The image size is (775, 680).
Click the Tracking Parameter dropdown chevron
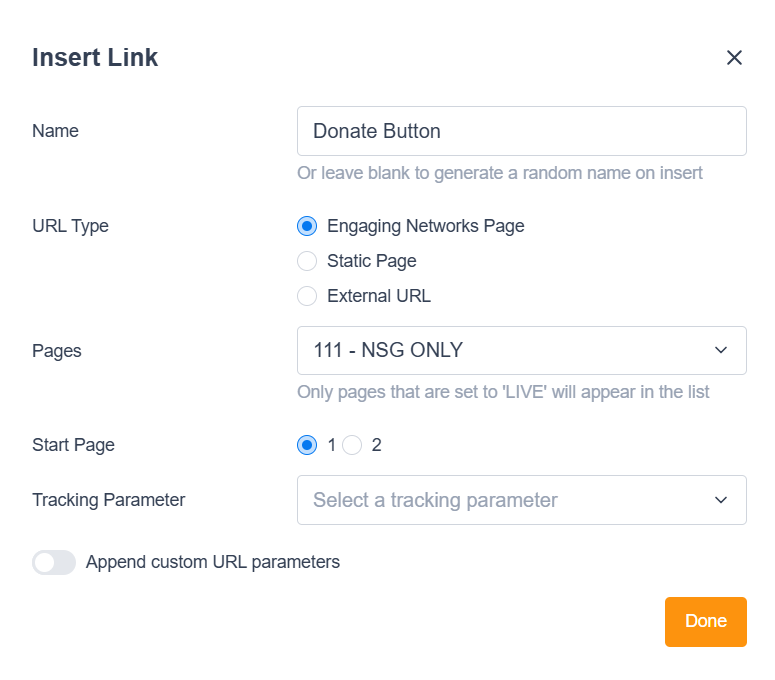pyautogui.click(x=721, y=500)
